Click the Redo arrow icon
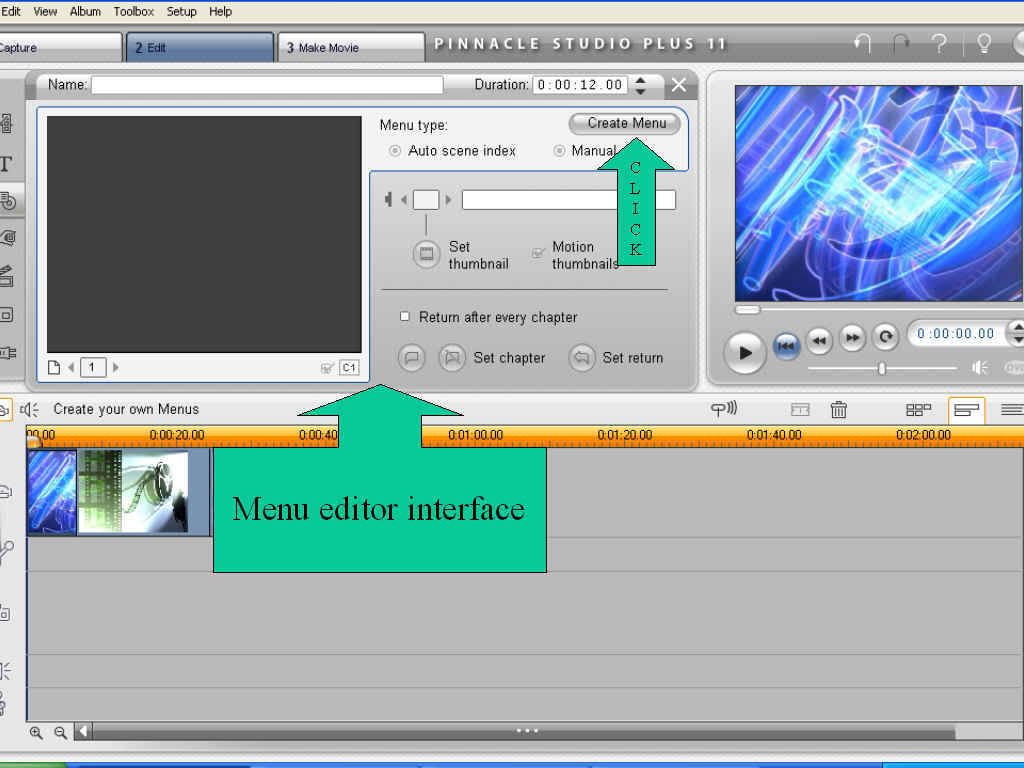 pos(901,44)
